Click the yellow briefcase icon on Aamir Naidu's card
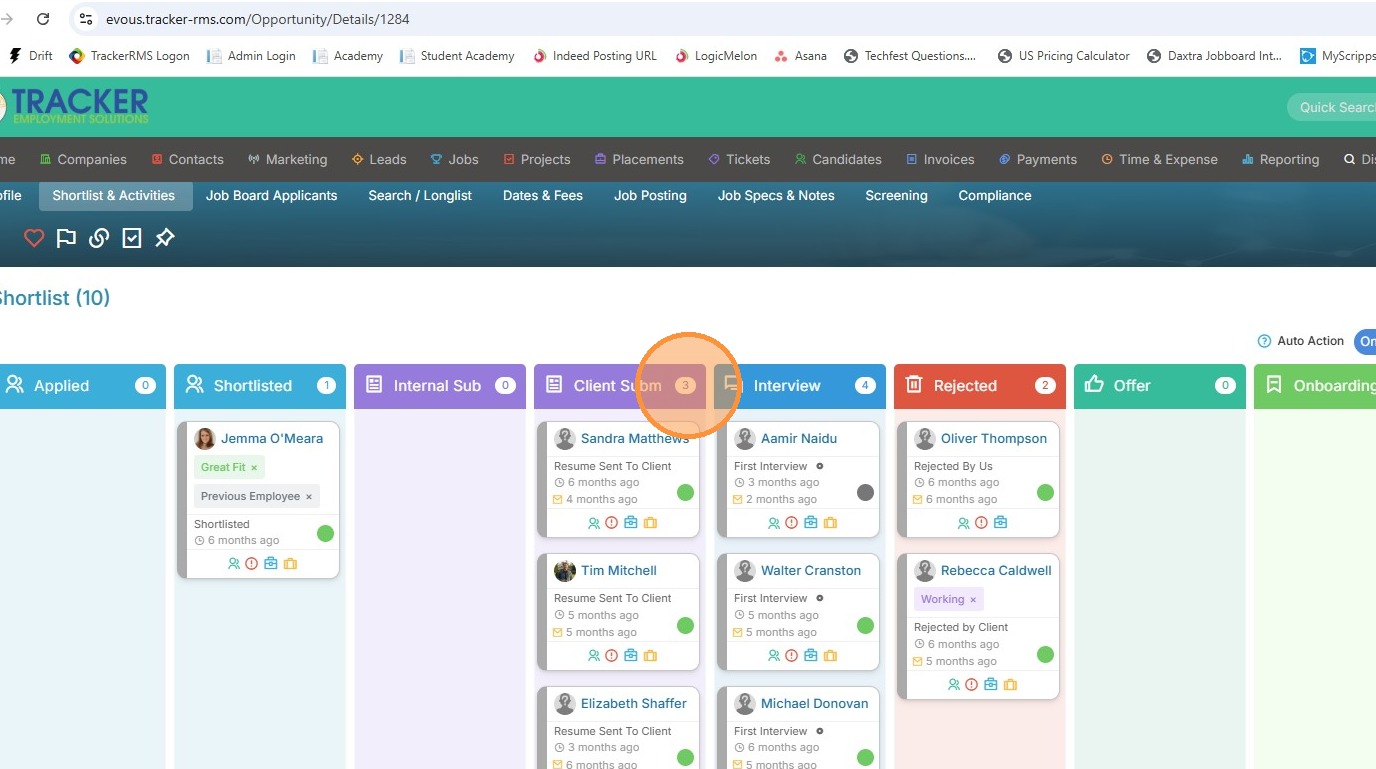This screenshot has width=1376, height=769. coord(830,523)
